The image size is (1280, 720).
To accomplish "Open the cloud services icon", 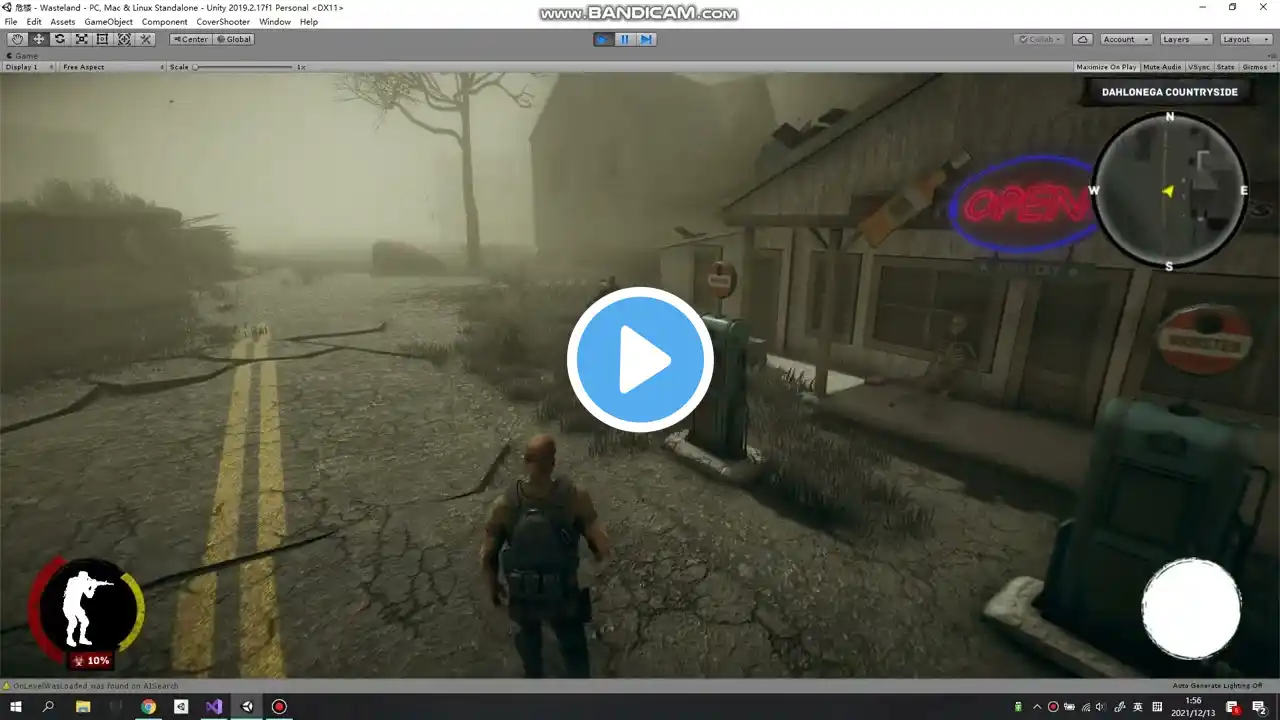I will pyautogui.click(x=1082, y=39).
